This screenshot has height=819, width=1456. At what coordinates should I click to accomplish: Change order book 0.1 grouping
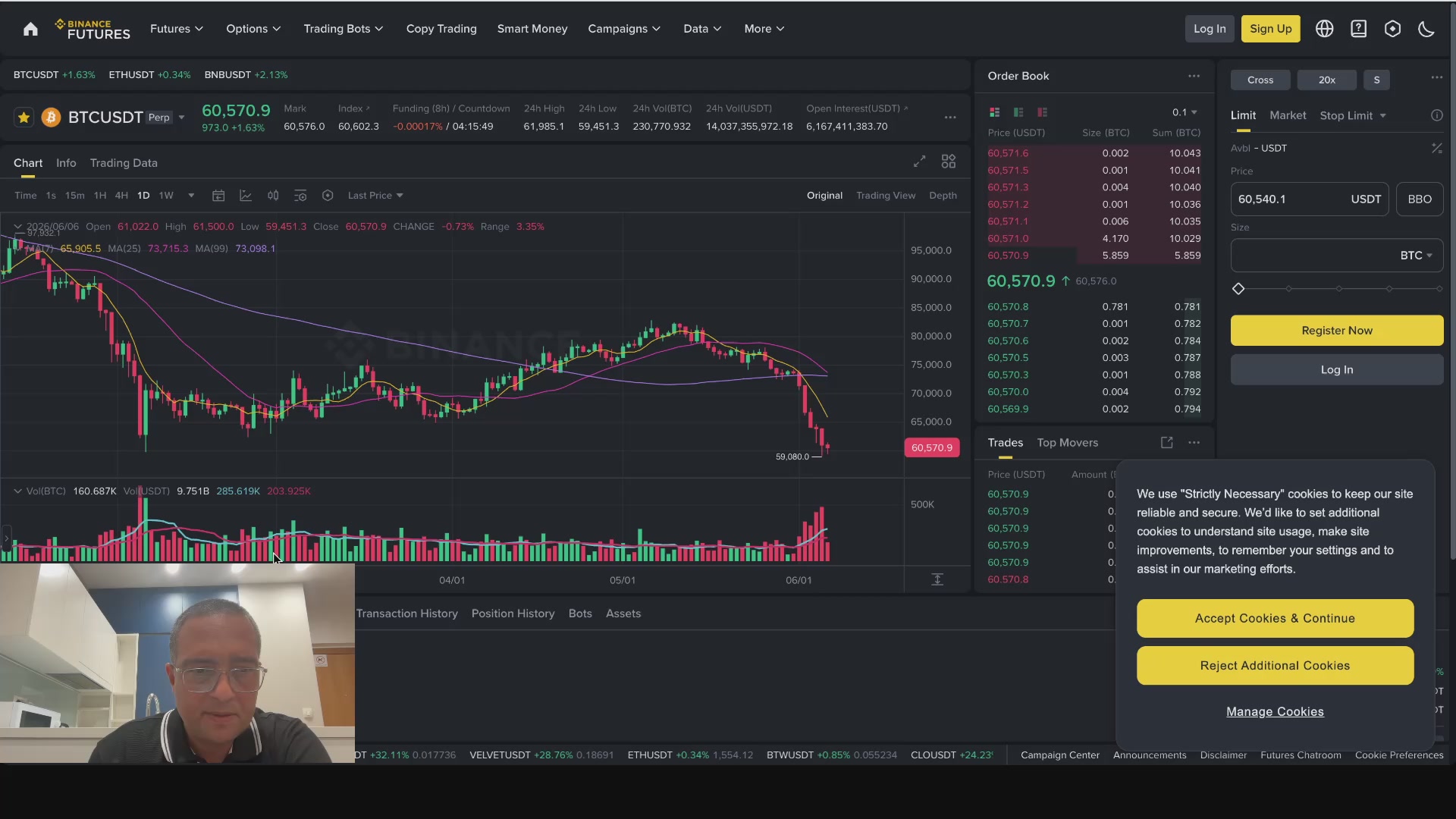coord(1185,112)
